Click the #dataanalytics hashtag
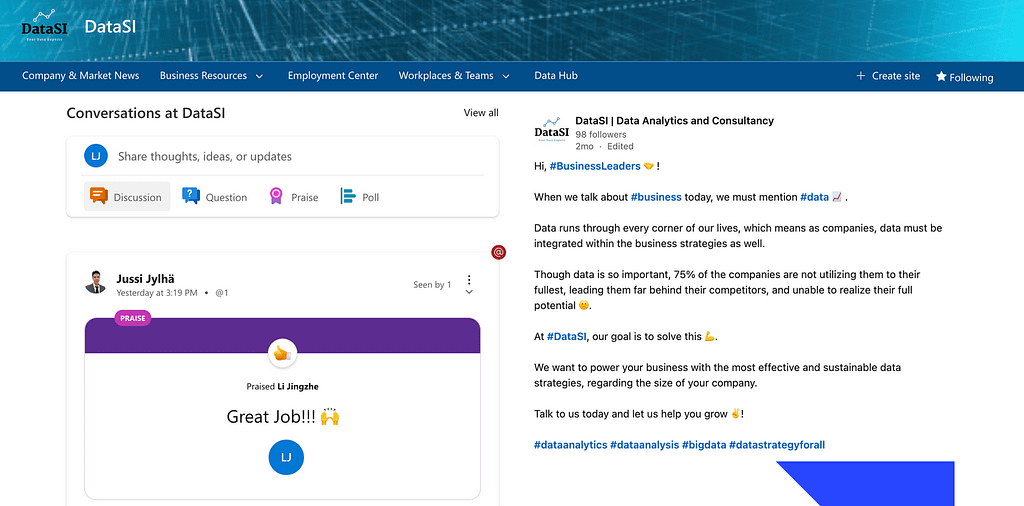This screenshot has height=506, width=1024. coord(571,445)
